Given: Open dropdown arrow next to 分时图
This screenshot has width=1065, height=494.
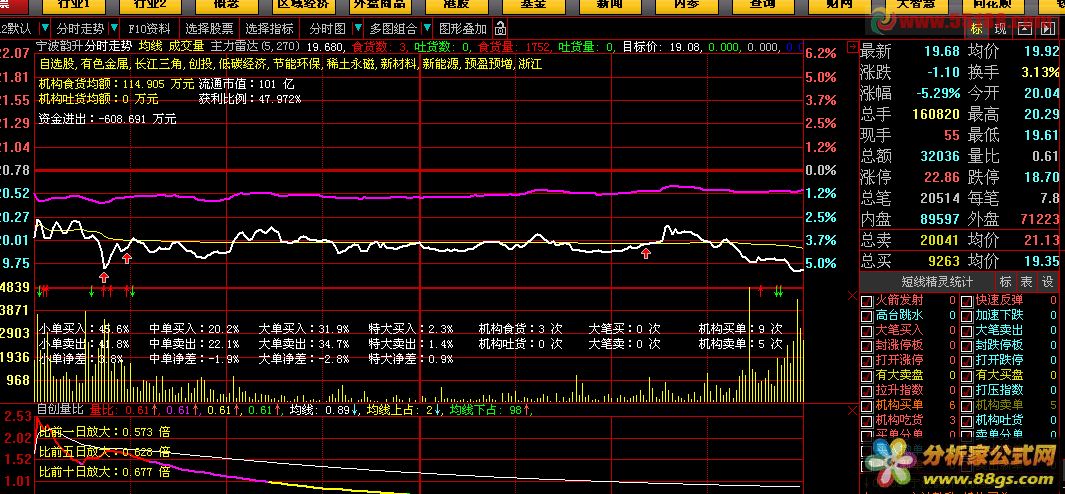Looking at the screenshot, I should (357, 29).
